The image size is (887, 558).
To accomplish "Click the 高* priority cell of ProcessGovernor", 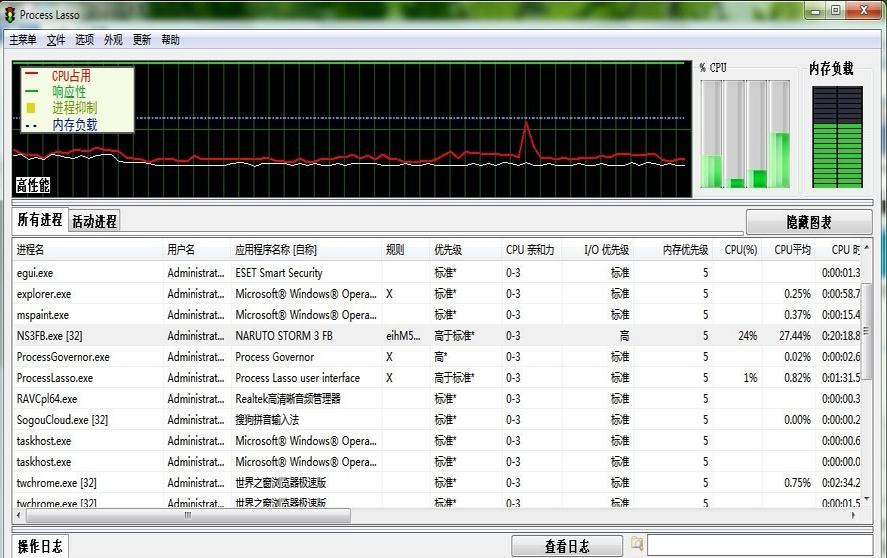I will tap(441, 357).
